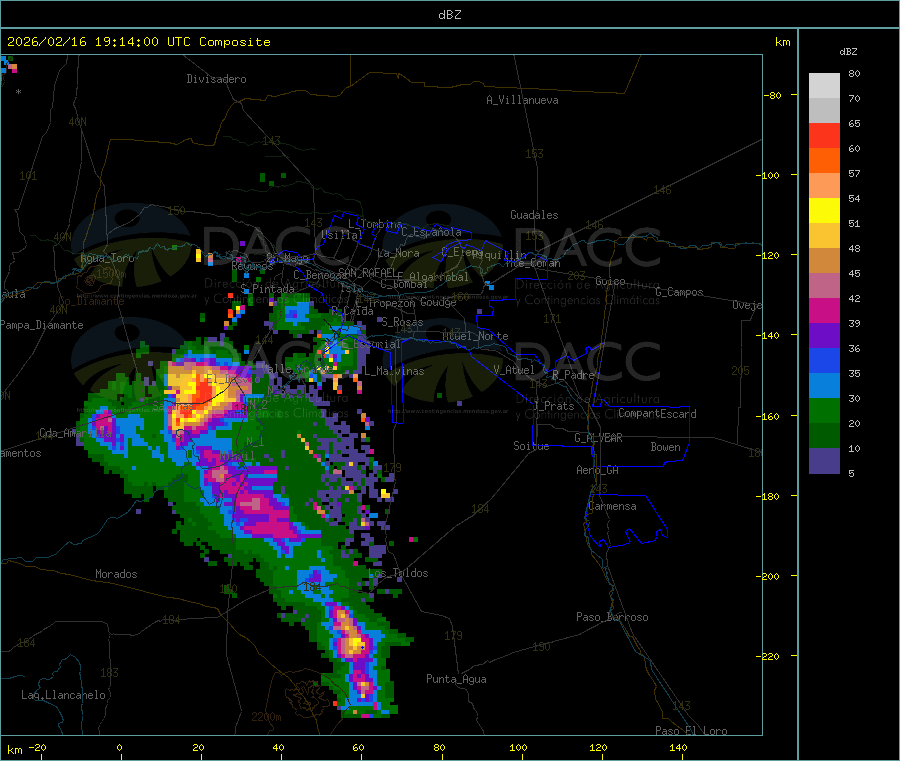This screenshot has width=900, height=761.
Task: Click the 'dBZ' title at the top
Action: [449, 15]
